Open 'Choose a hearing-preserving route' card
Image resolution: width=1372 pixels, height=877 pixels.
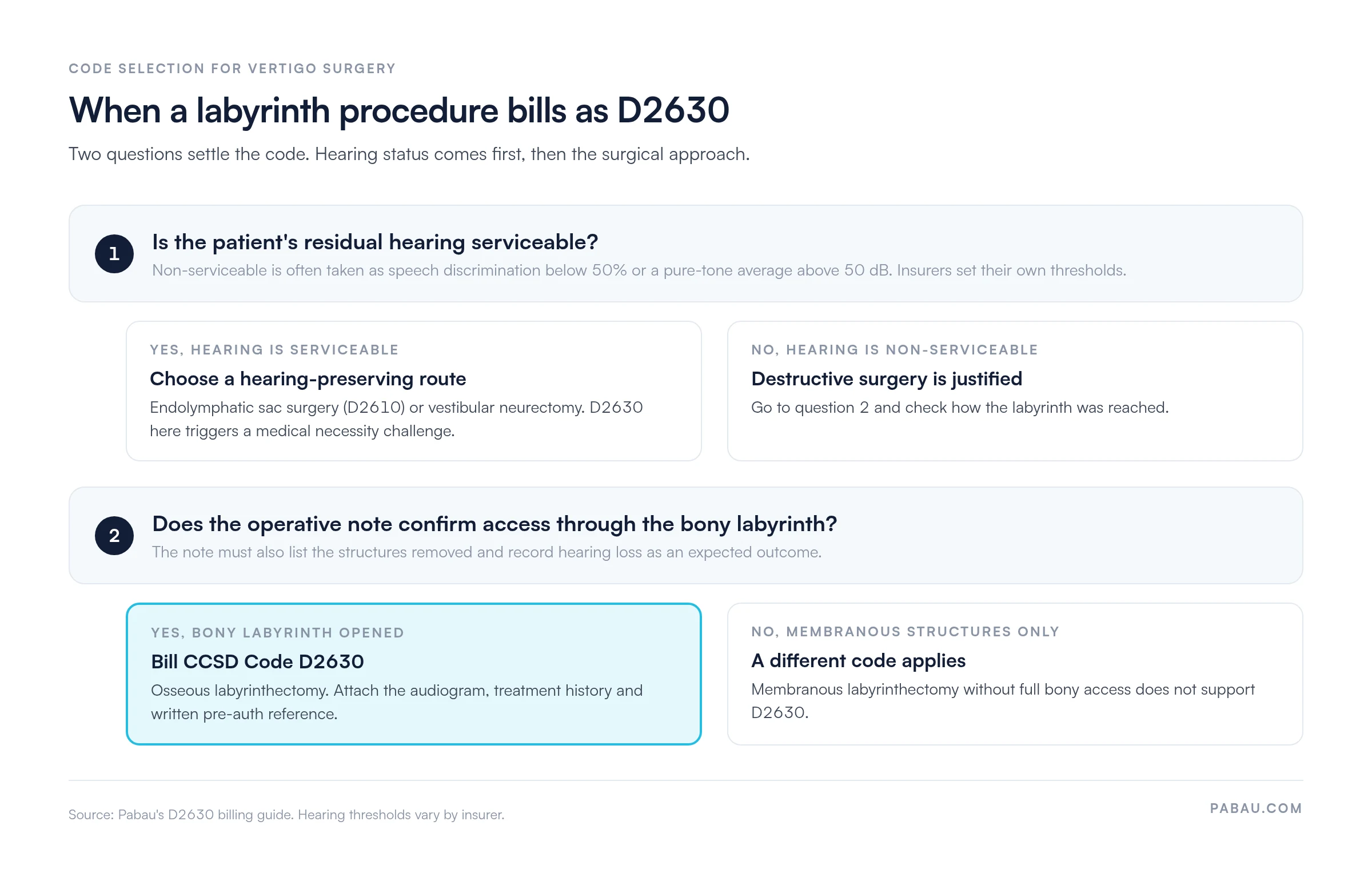point(414,391)
